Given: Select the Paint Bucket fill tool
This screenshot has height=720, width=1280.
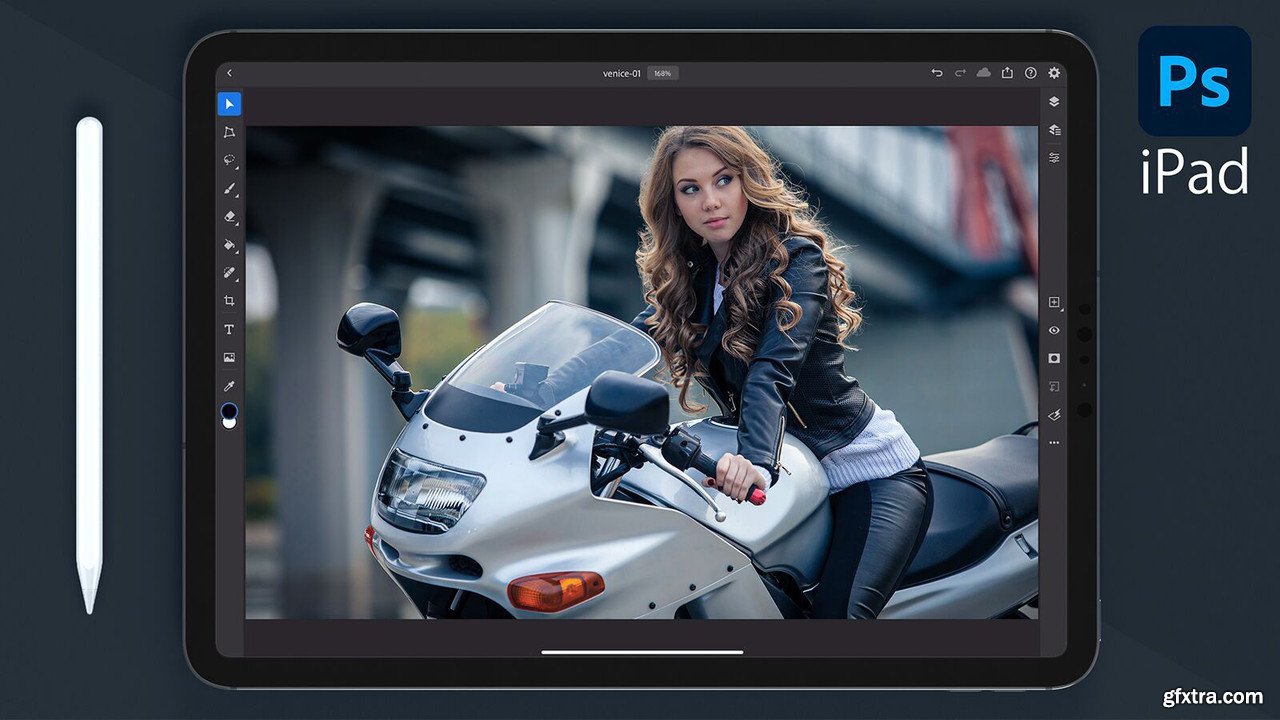Looking at the screenshot, I should point(229,244).
